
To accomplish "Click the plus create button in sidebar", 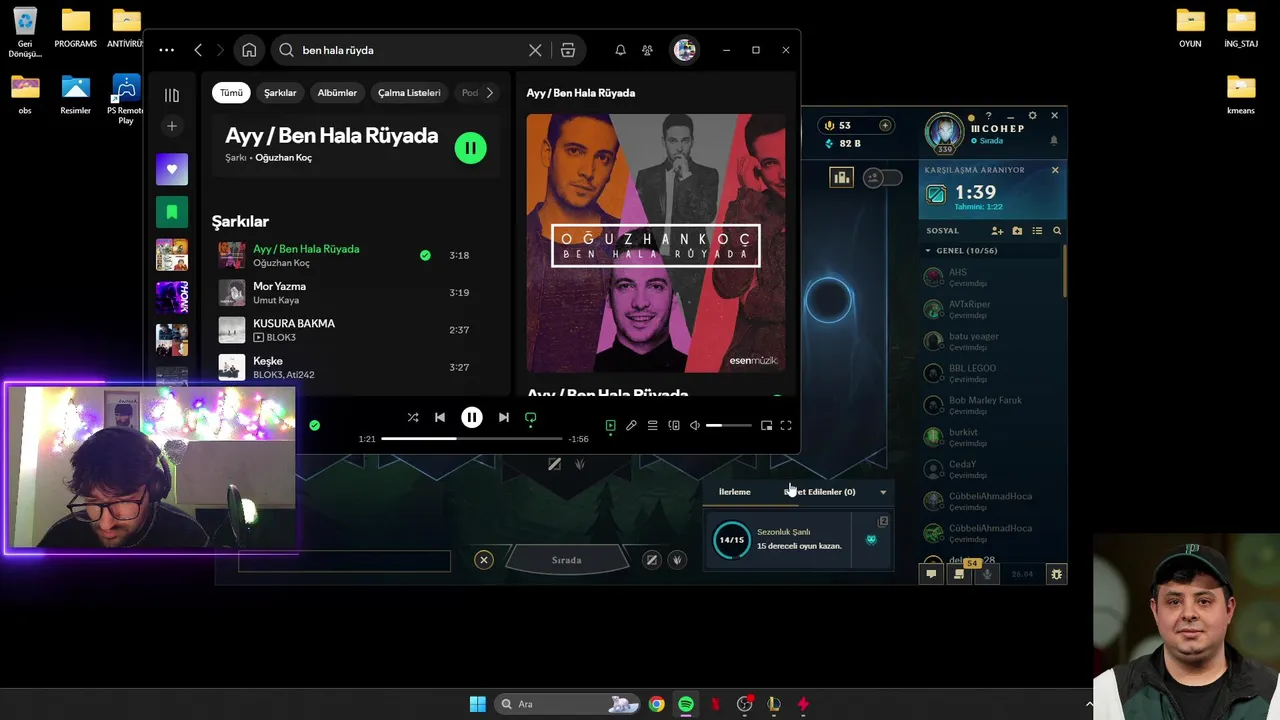I will 172,126.
